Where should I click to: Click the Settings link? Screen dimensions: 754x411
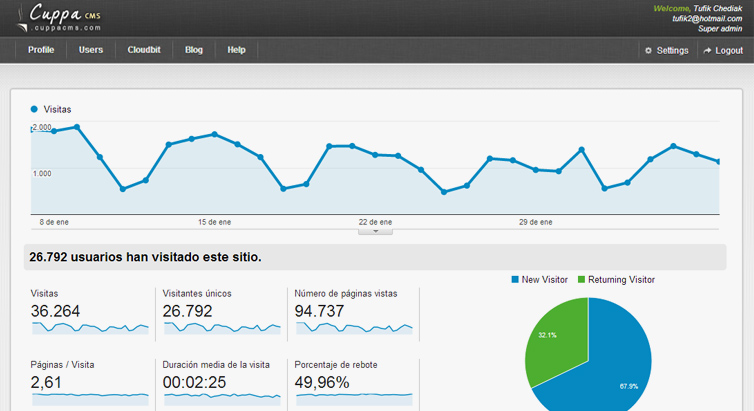[672, 50]
